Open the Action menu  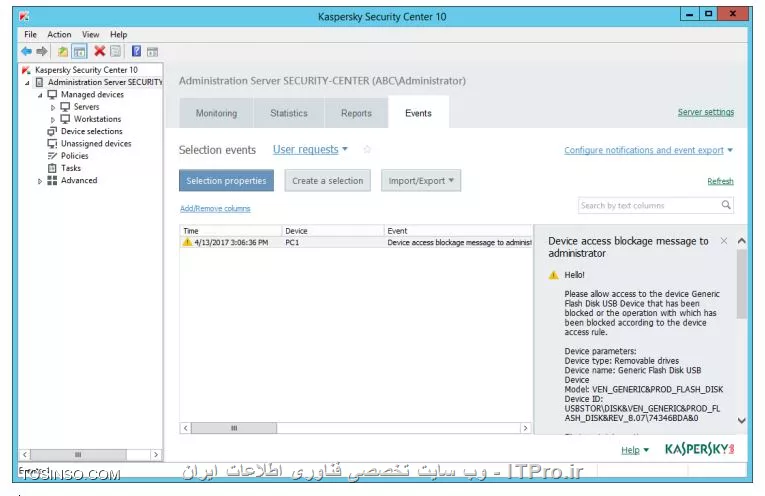[59, 34]
